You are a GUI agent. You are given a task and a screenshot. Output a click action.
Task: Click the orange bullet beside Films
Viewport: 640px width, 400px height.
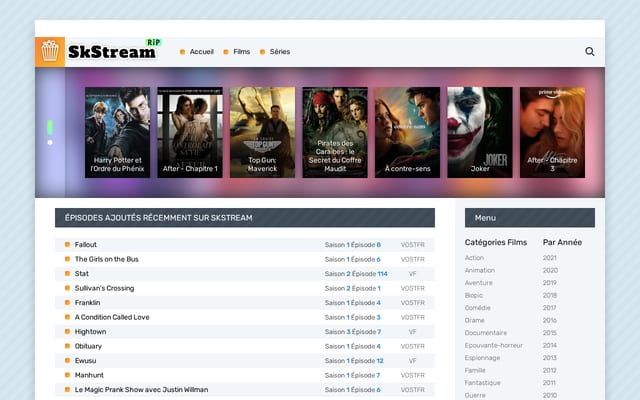[x=226, y=52]
